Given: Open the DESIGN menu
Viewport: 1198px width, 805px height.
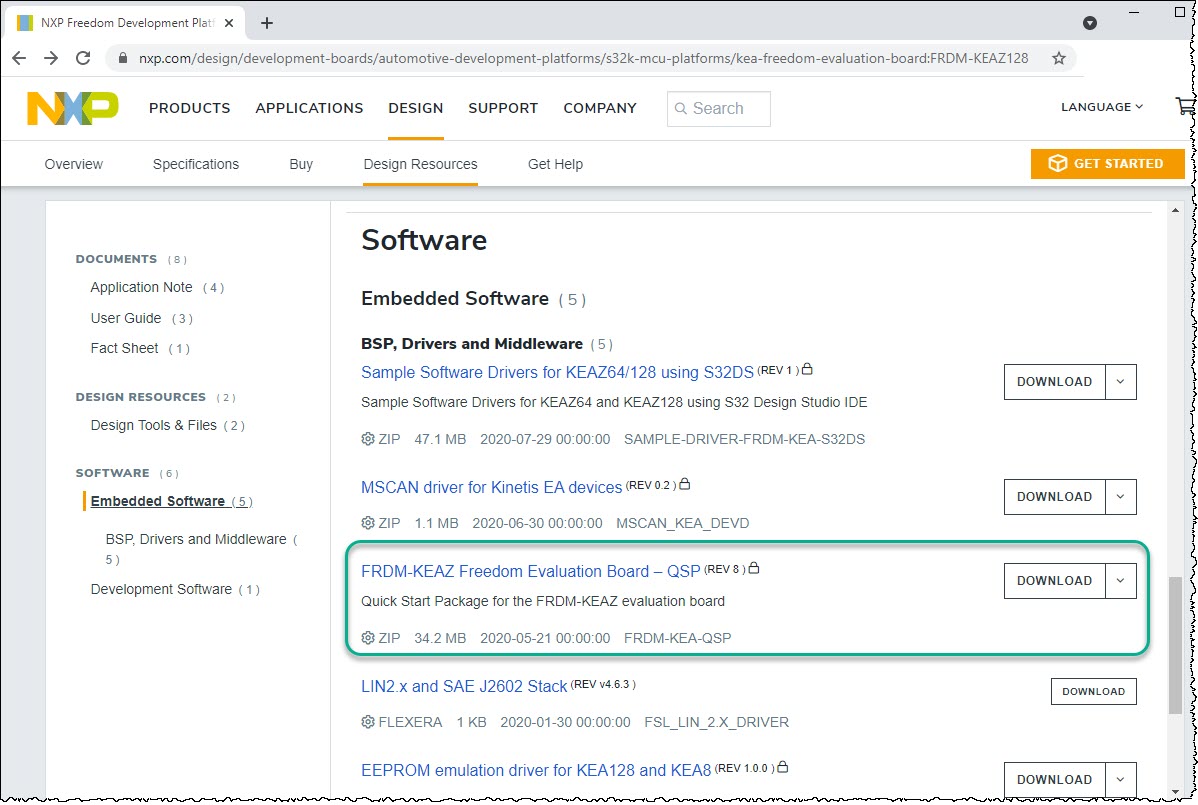Looking at the screenshot, I should click(x=415, y=108).
